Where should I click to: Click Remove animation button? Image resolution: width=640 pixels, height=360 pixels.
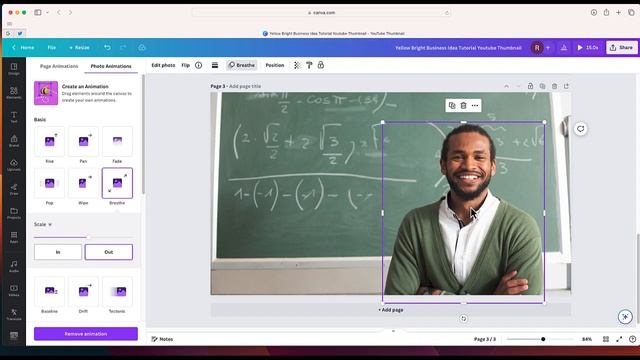click(86, 334)
